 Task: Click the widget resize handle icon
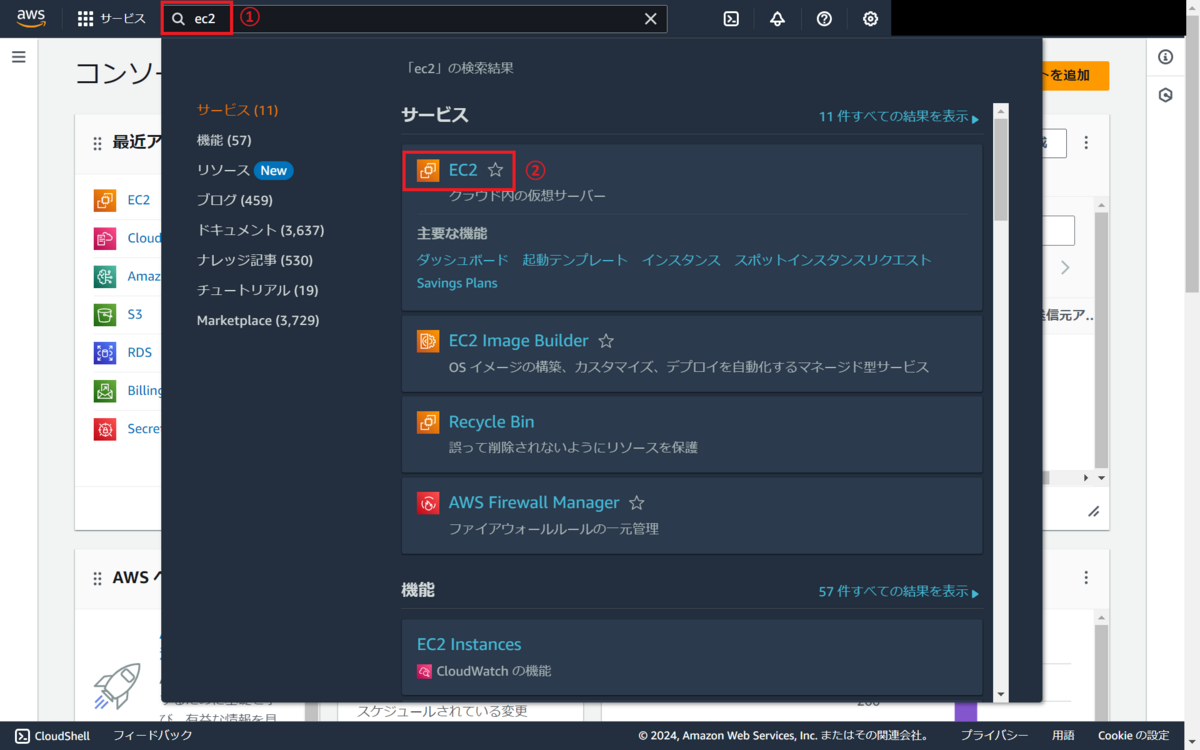1093,511
